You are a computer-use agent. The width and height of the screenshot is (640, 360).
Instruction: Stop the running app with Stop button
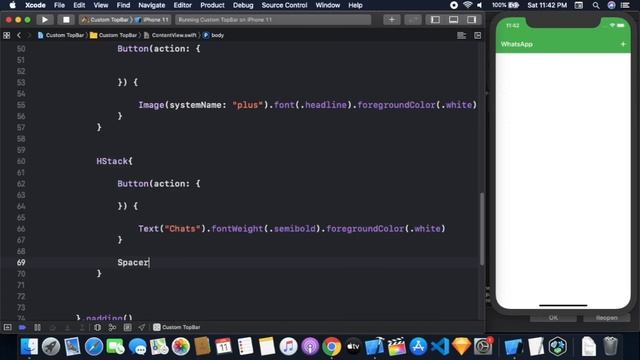pos(66,20)
